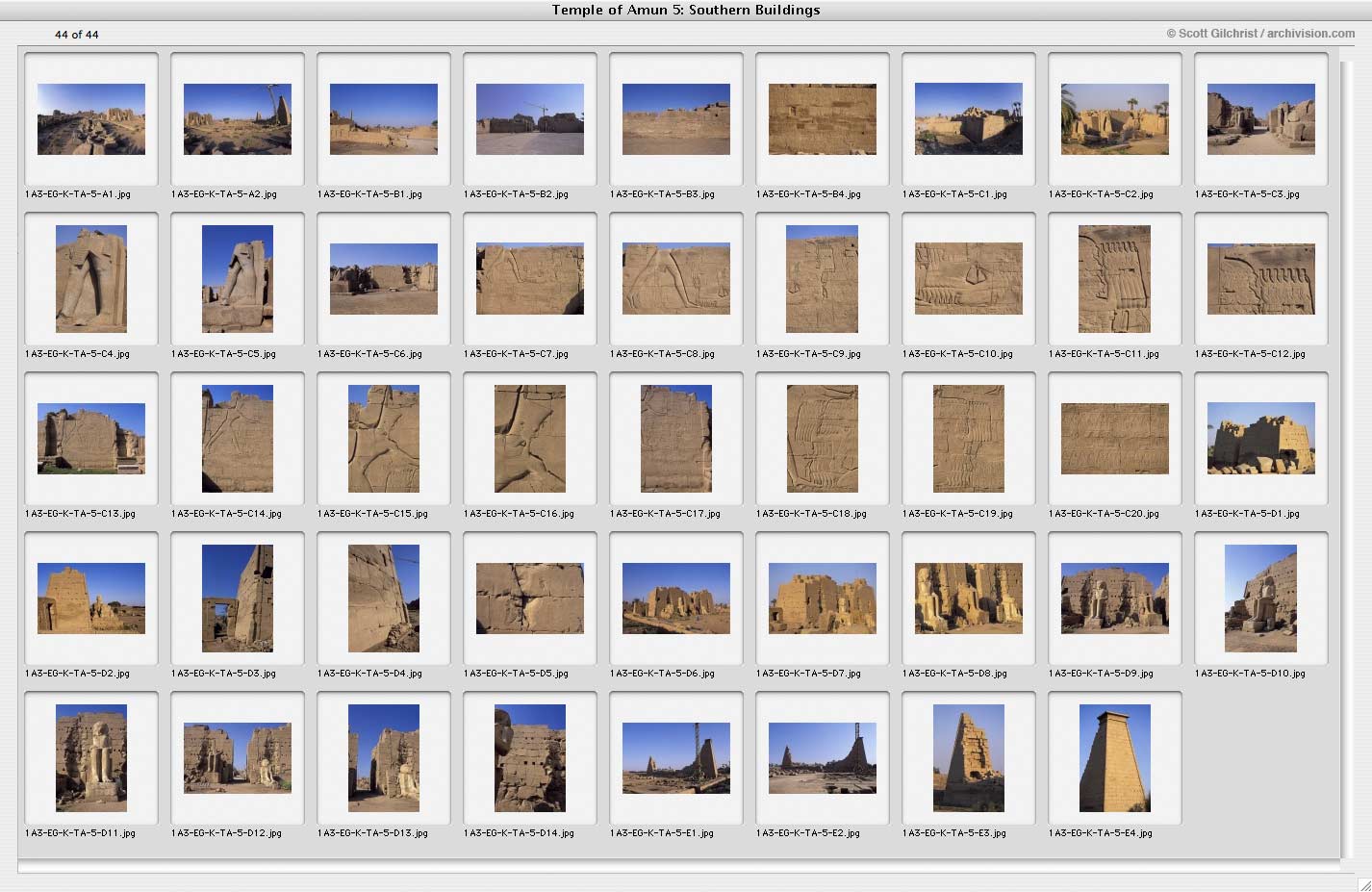Image resolution: width=1372 pixels, height=892 pixels.
Task: Select thumbnail 1A3-EG-K-TA-5-C10.jpg
Action: pyautogui.click(x=969, y=279)
